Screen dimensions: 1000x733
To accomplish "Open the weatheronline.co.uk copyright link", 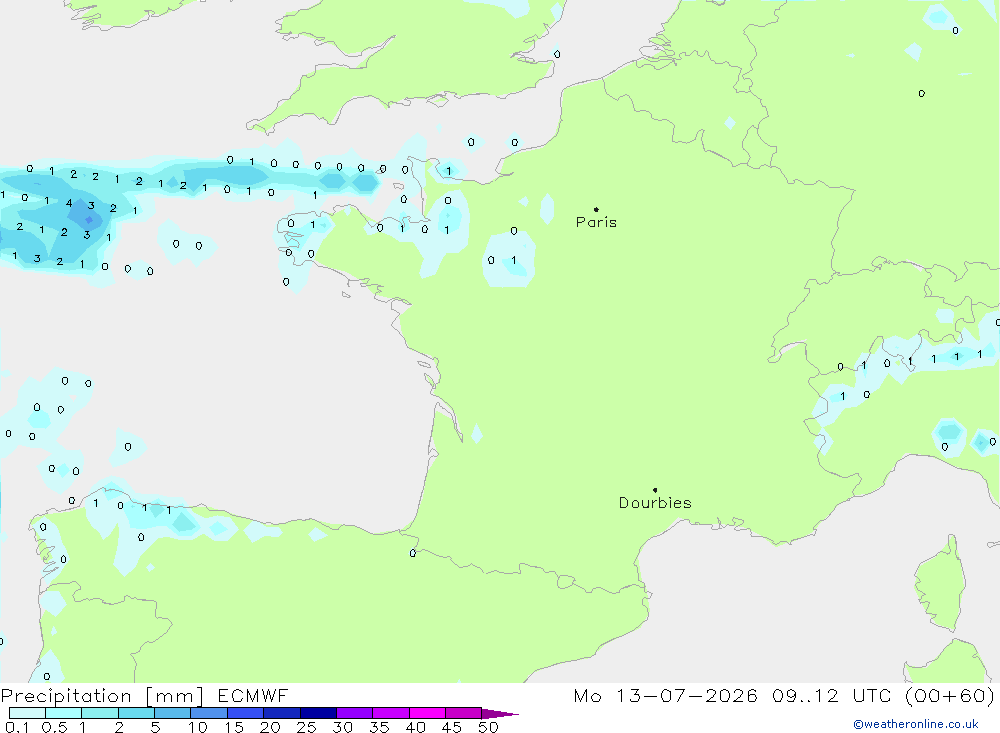I will click(916, 724).
